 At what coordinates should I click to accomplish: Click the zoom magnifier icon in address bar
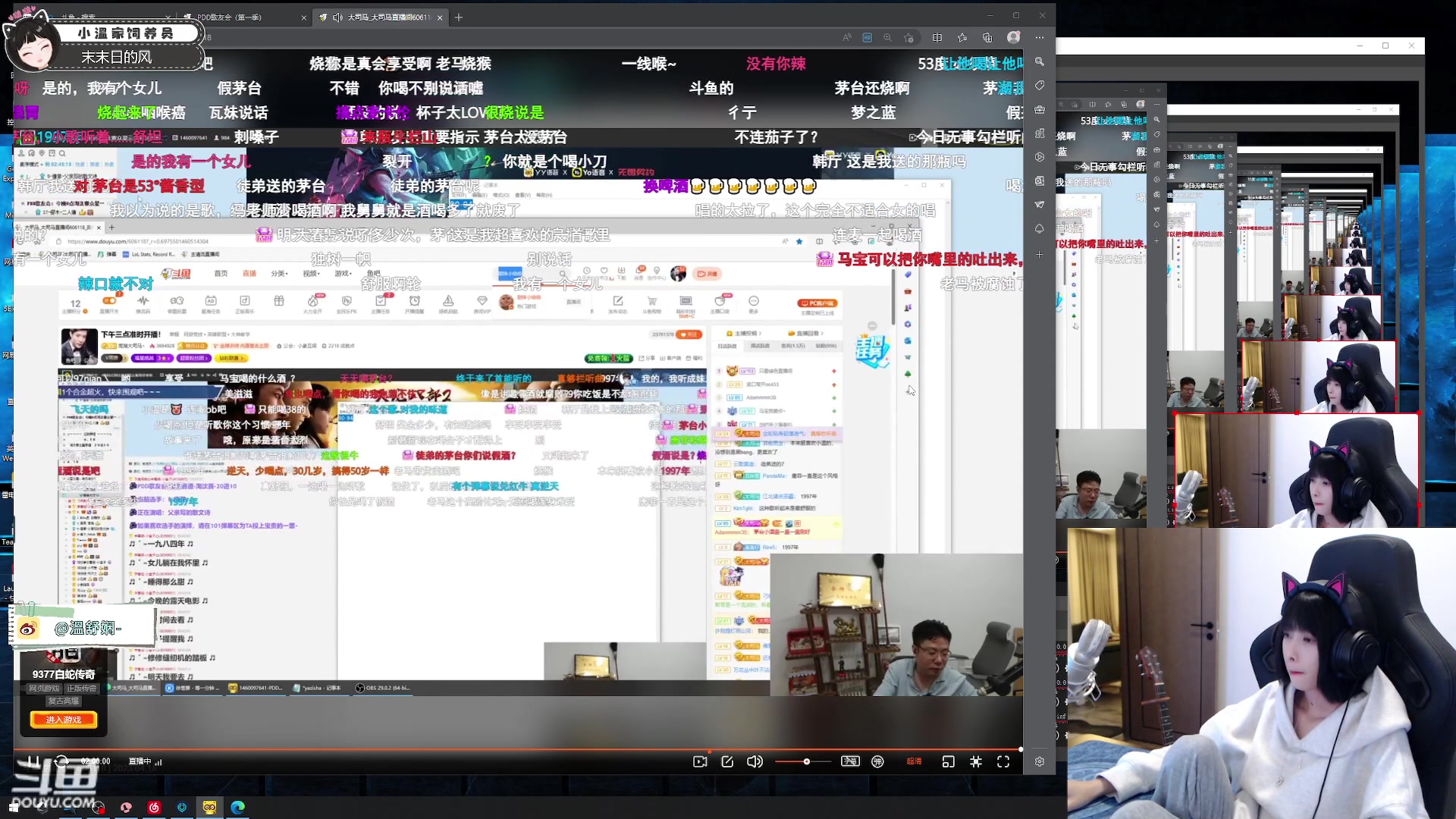(887, 37)
